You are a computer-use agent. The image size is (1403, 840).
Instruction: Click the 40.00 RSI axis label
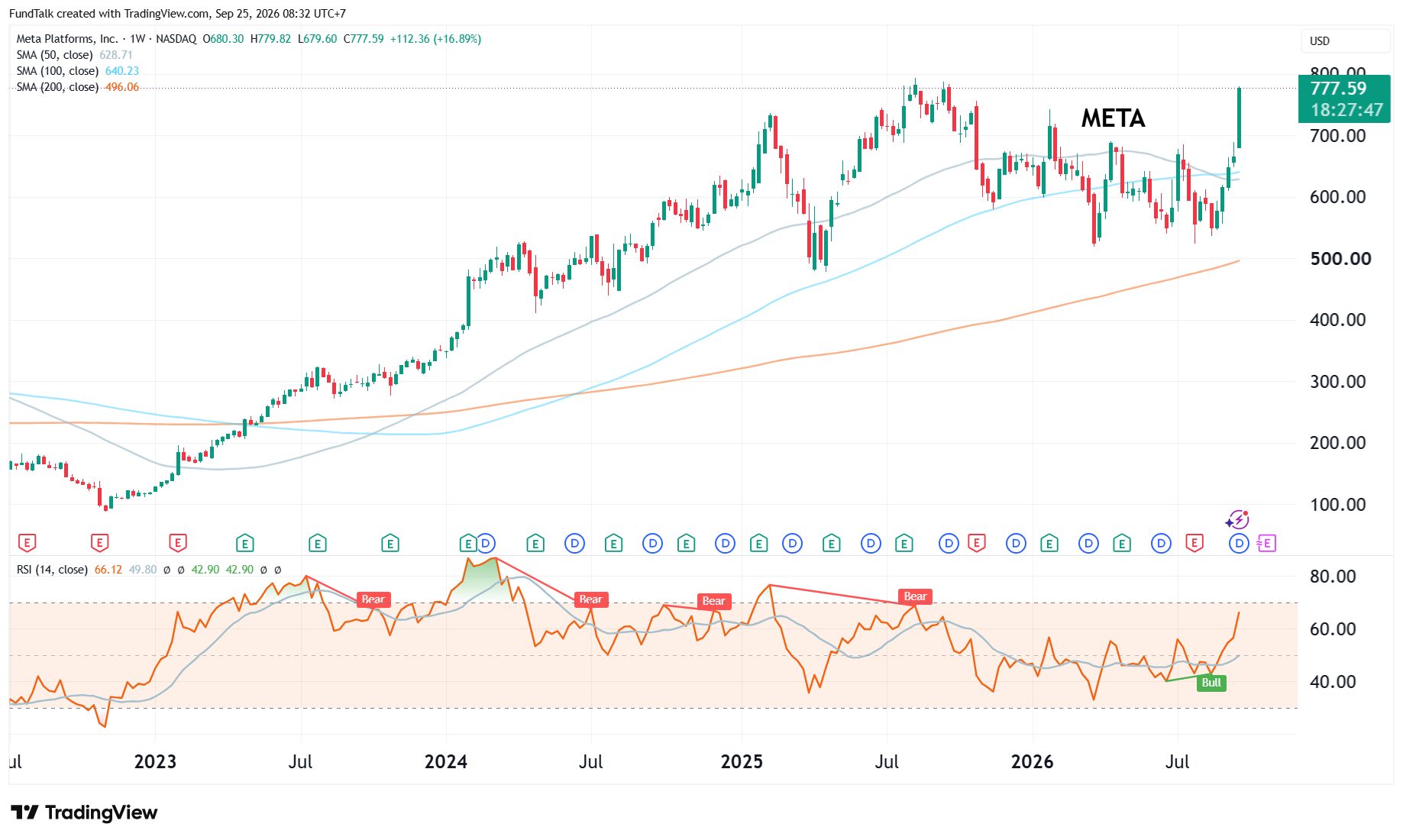[1333, 682]
